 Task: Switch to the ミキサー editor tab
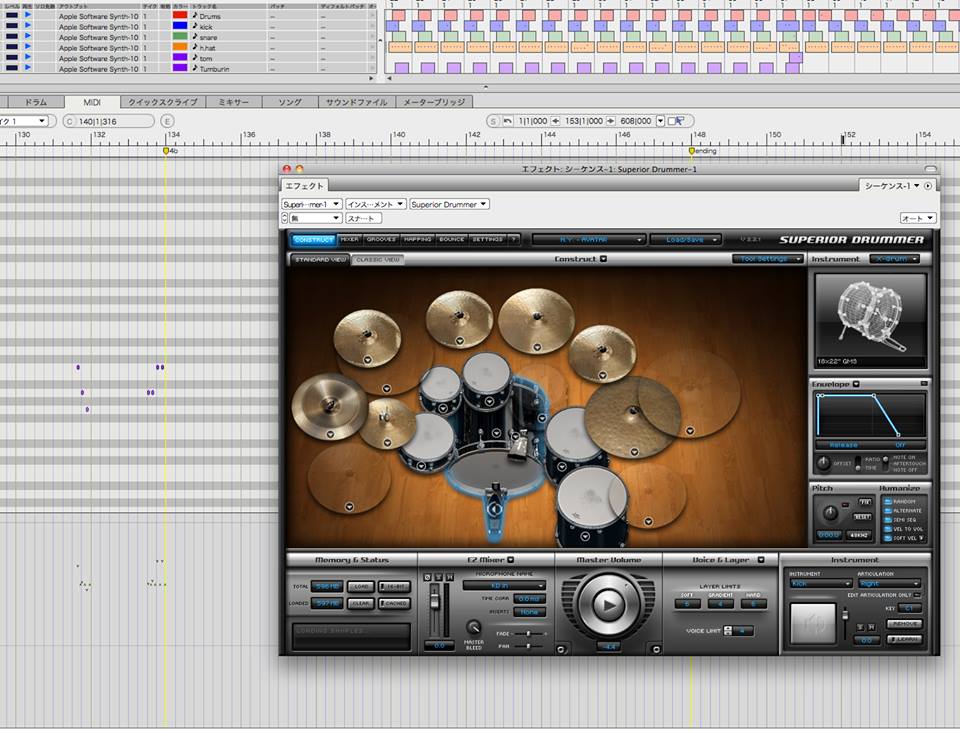[233, 102]
